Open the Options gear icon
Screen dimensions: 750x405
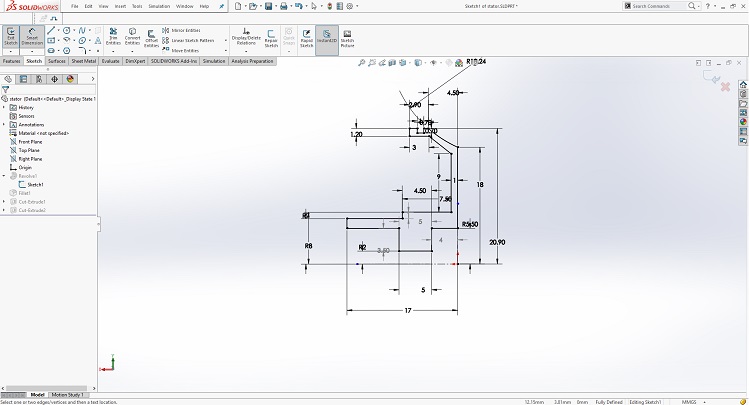350,6
